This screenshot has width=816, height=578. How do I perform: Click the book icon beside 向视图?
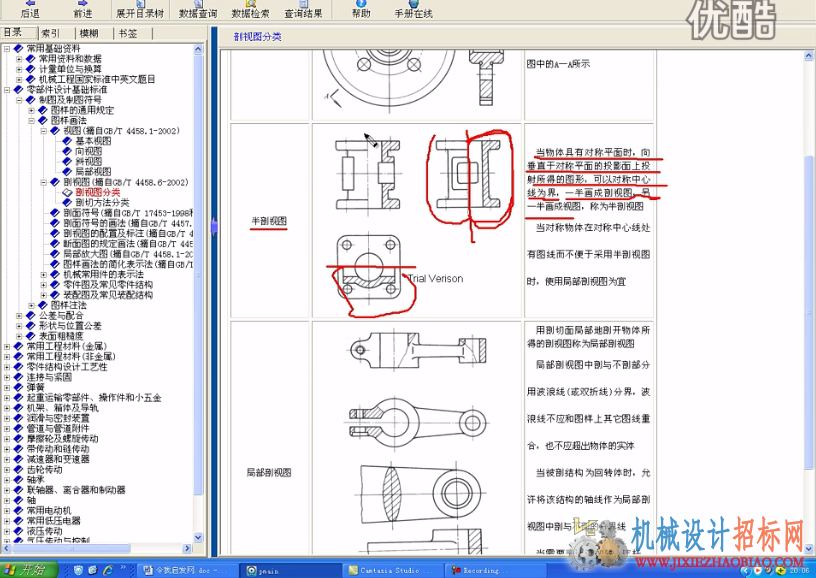pyautogui.click(x=67, y=151)
